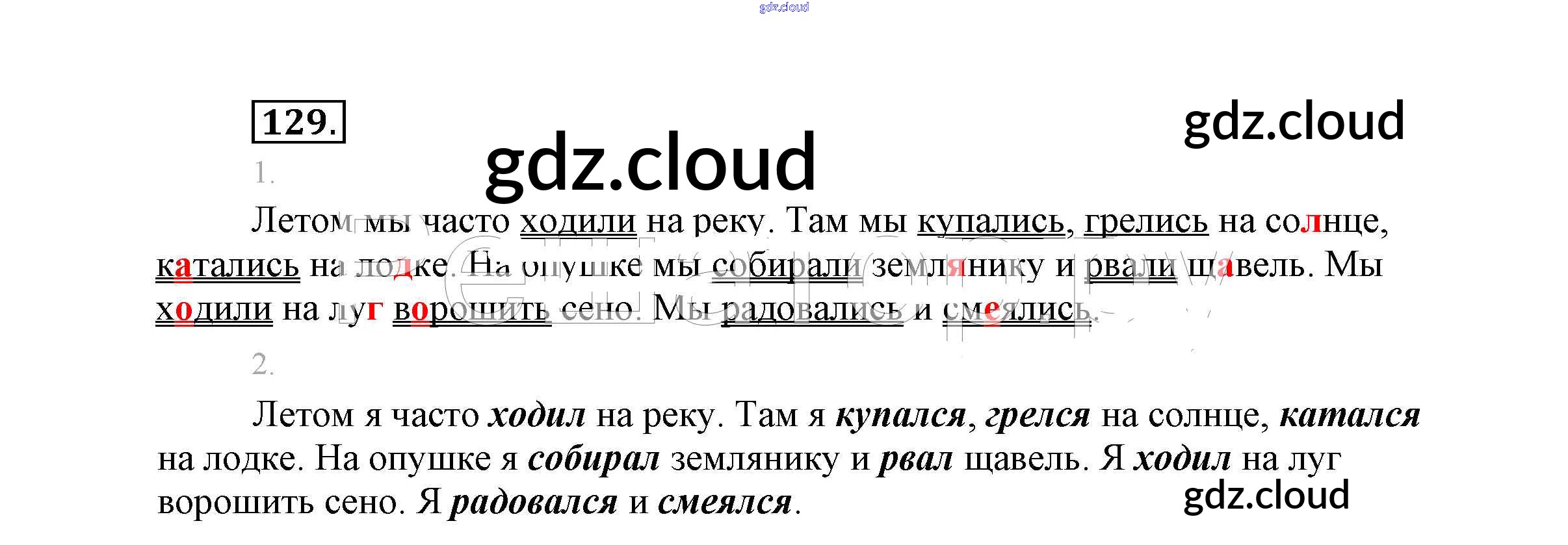Click the underlined word "радовались"

click(x=813, y=309)
